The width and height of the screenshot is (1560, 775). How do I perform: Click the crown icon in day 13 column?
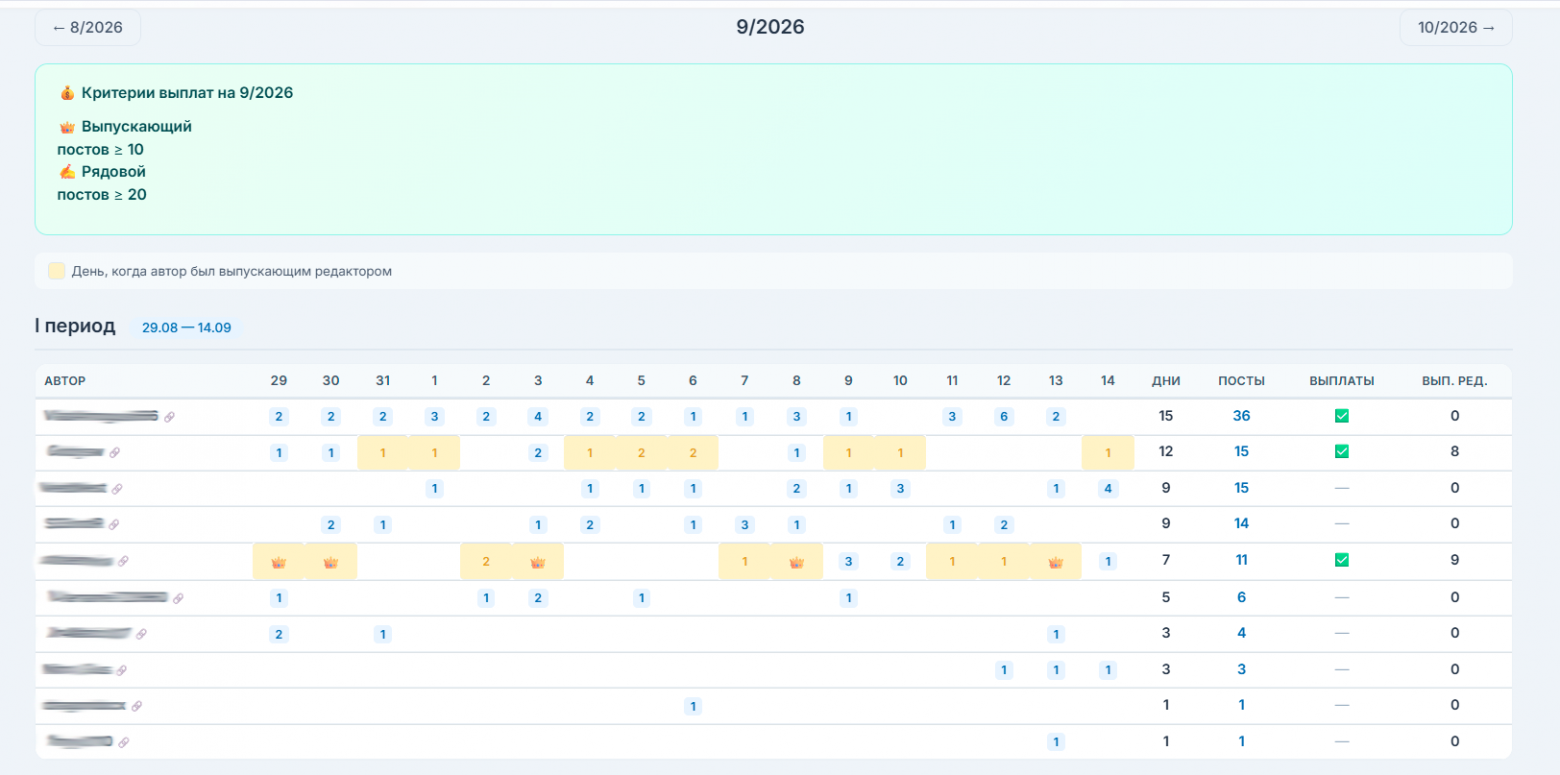point(1056,562)
